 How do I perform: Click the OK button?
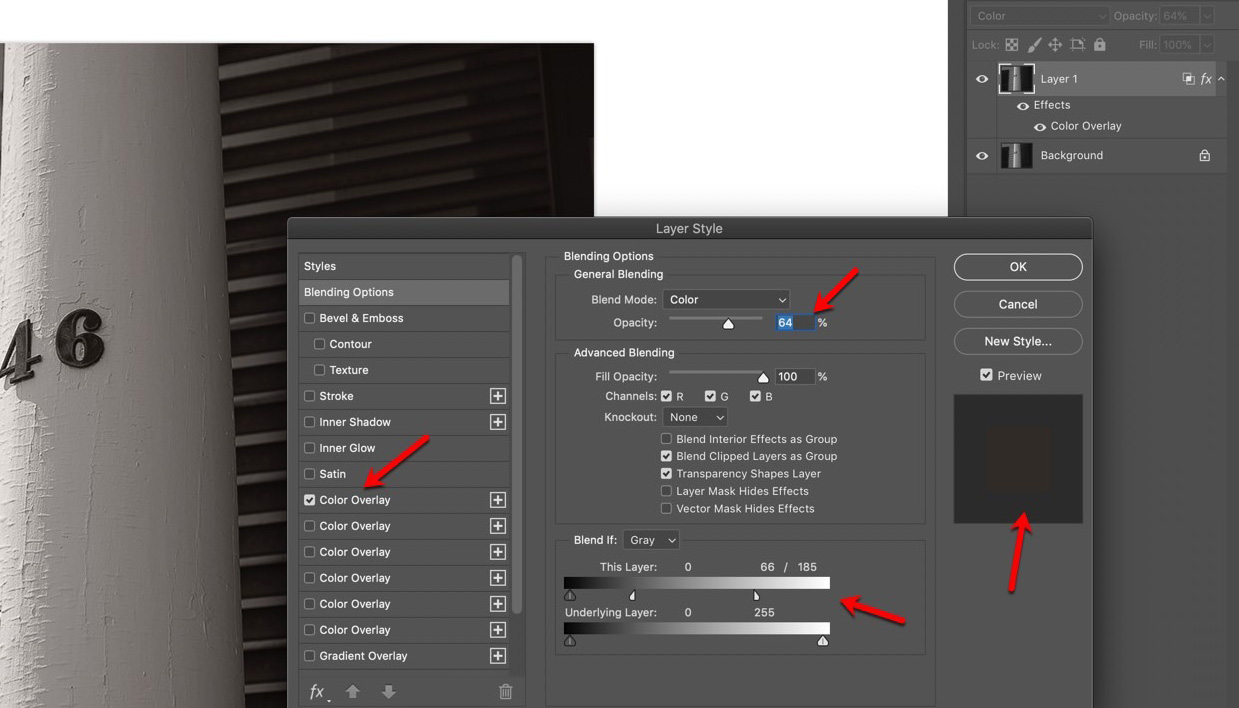pos(1017,267)
